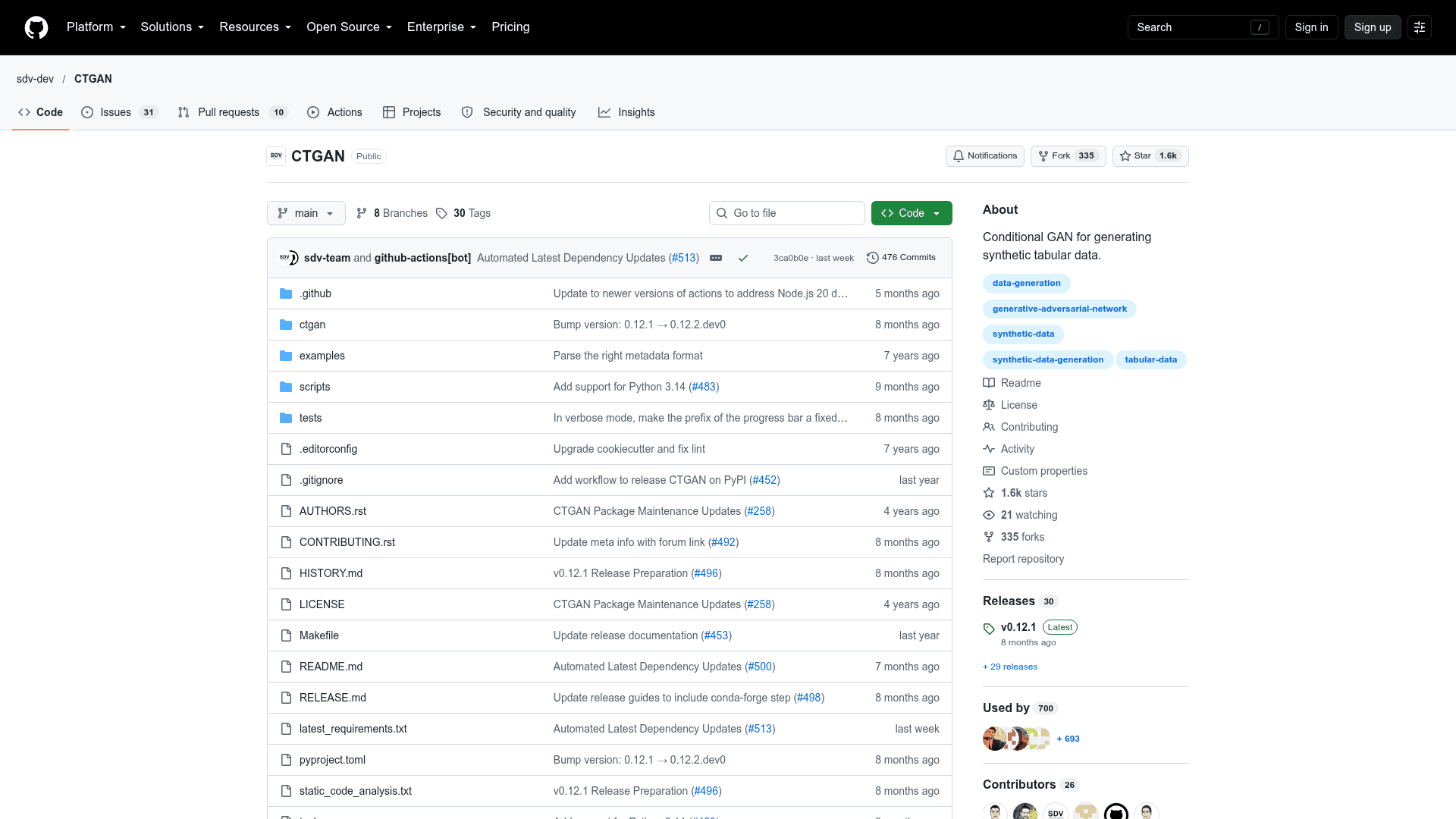Open the #513 pull request link in commit bar
Screen dimensions: 1456x819
click(x=684, y=258)
